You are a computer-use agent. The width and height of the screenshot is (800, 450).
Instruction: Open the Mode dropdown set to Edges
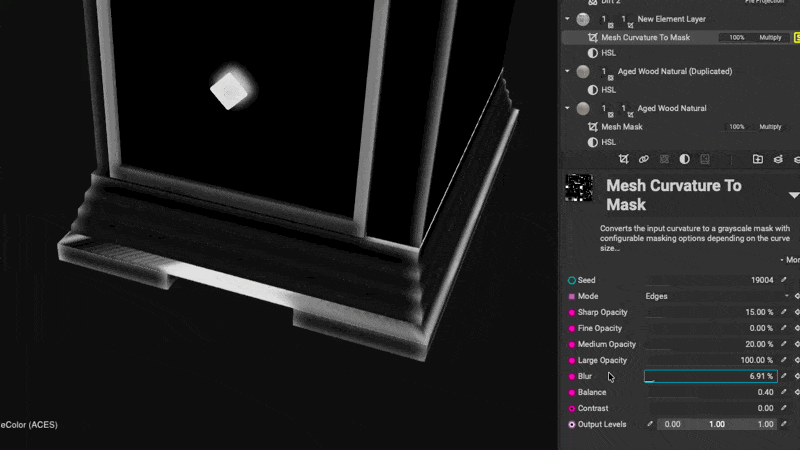coord(716,297)
